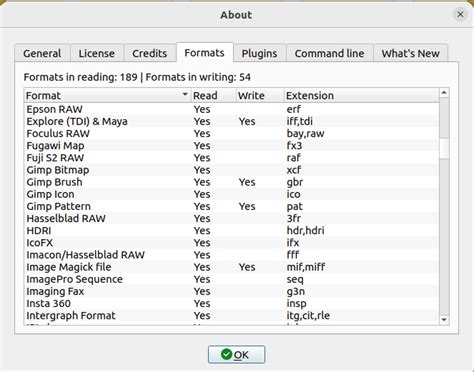
Task: Close the About dialog
Action: tap(460, 14)
